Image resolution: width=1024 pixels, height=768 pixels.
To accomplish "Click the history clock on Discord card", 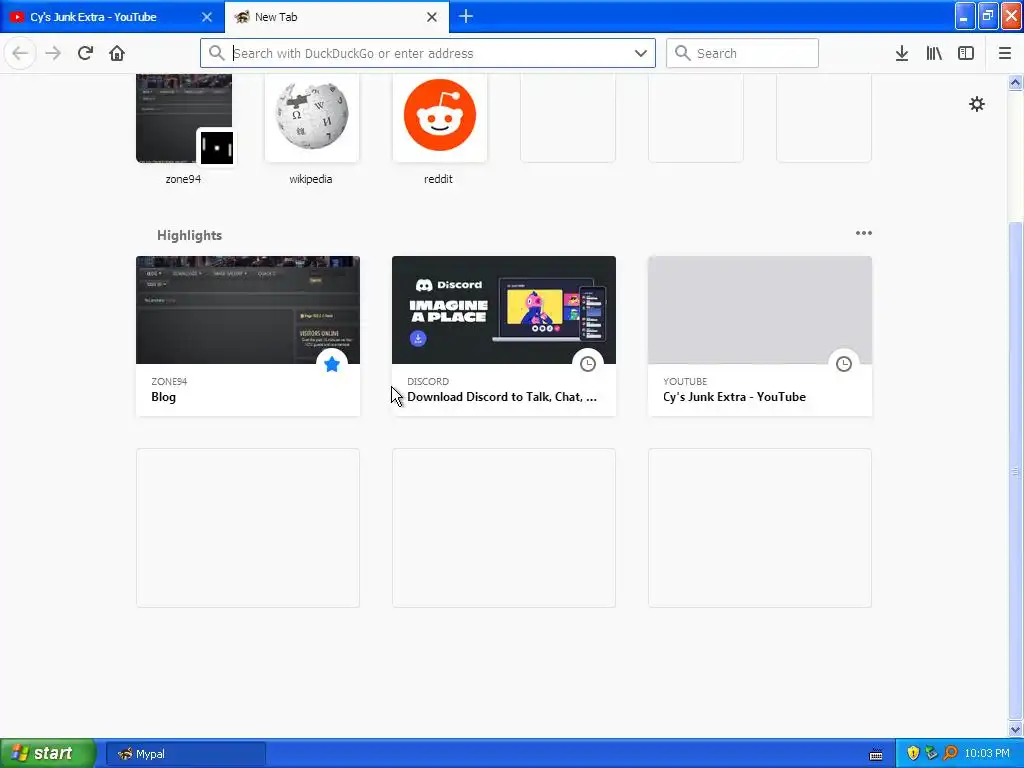I will tap(588, 364).
